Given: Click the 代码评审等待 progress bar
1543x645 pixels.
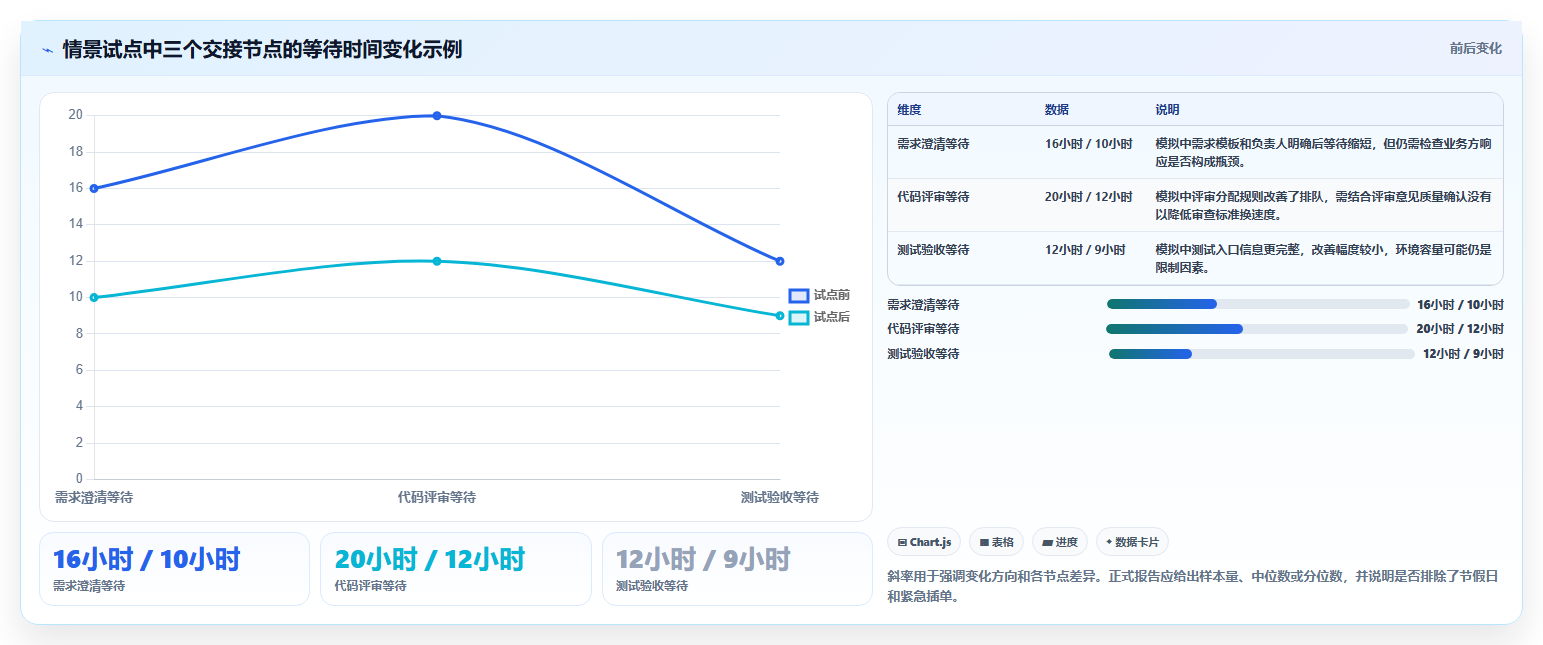Looking at the screenshot, I should point(1257,329).
